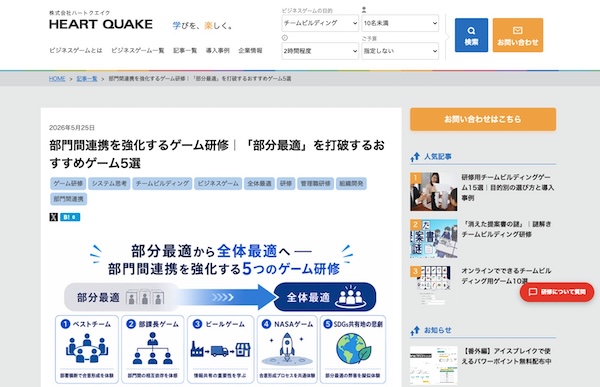Click the 組織開発 tag
The image size is (600, 387).
pos(351,183)
